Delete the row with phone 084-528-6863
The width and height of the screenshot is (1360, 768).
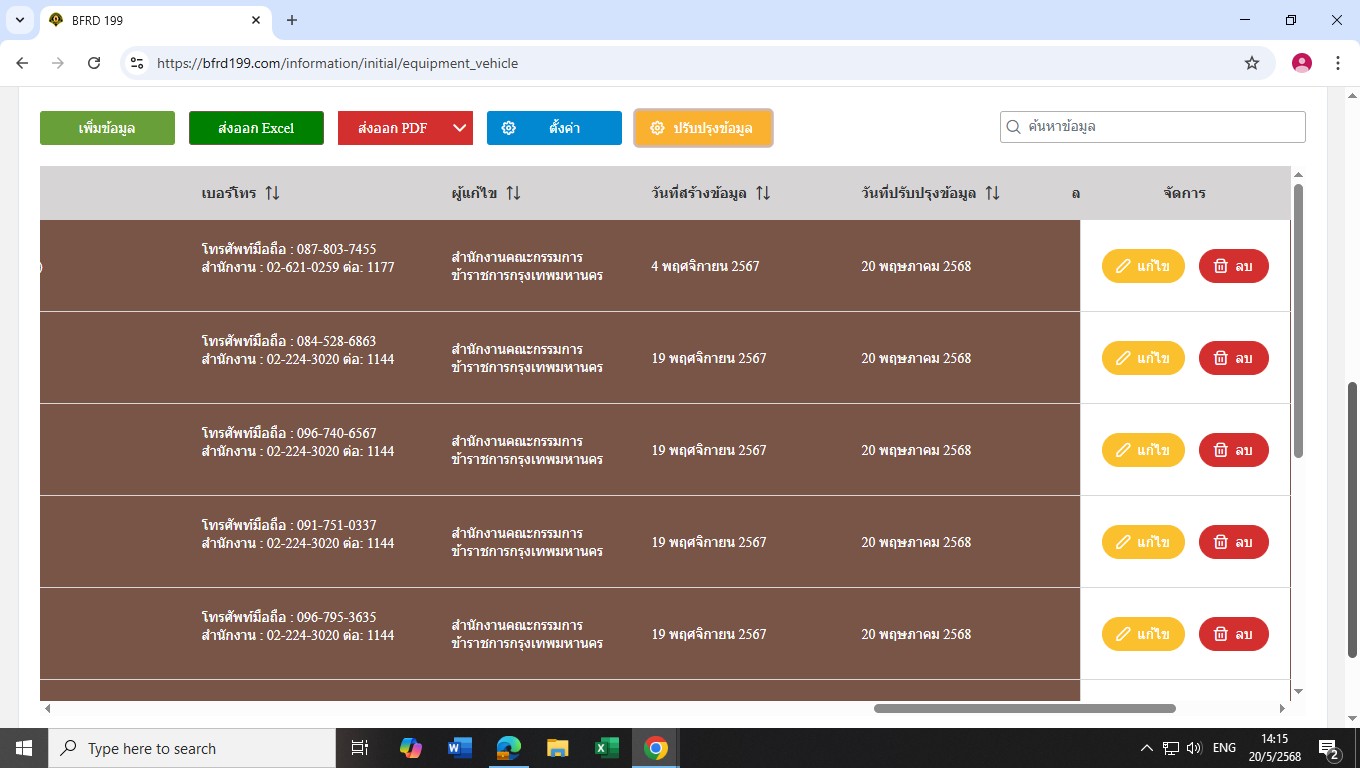(1233, 358)
